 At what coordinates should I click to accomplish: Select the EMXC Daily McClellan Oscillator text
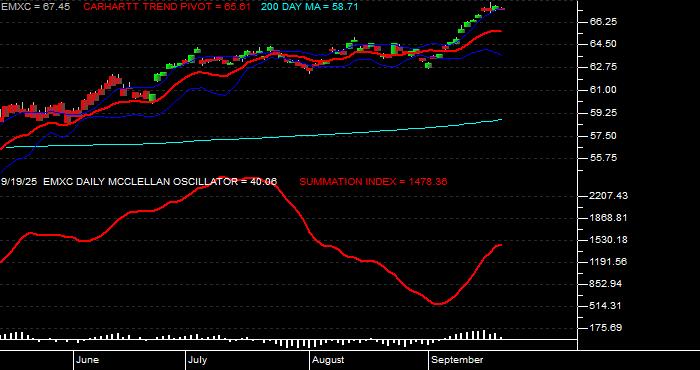point(160,182)
